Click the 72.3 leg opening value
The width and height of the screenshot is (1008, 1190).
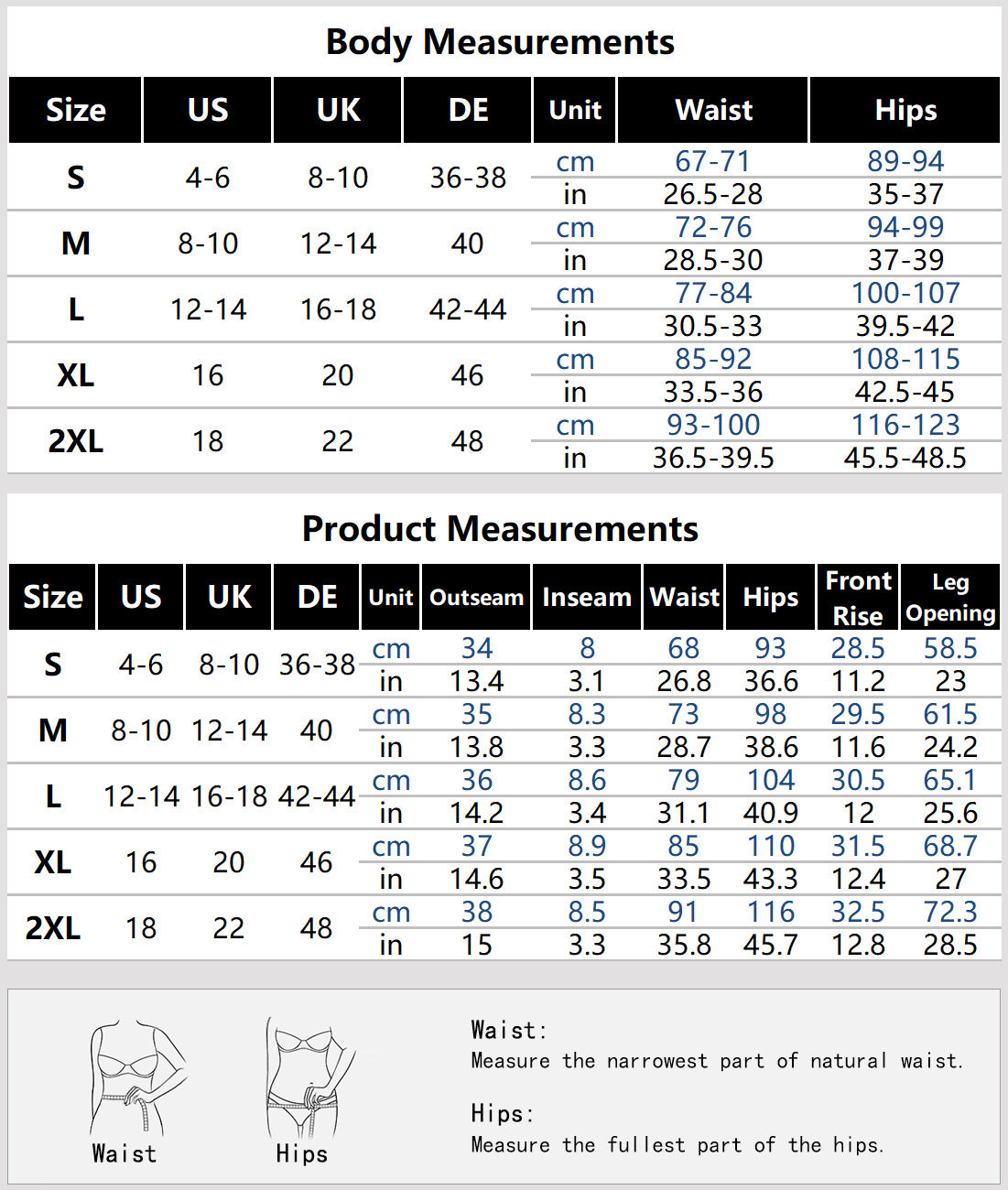point(950,912)
